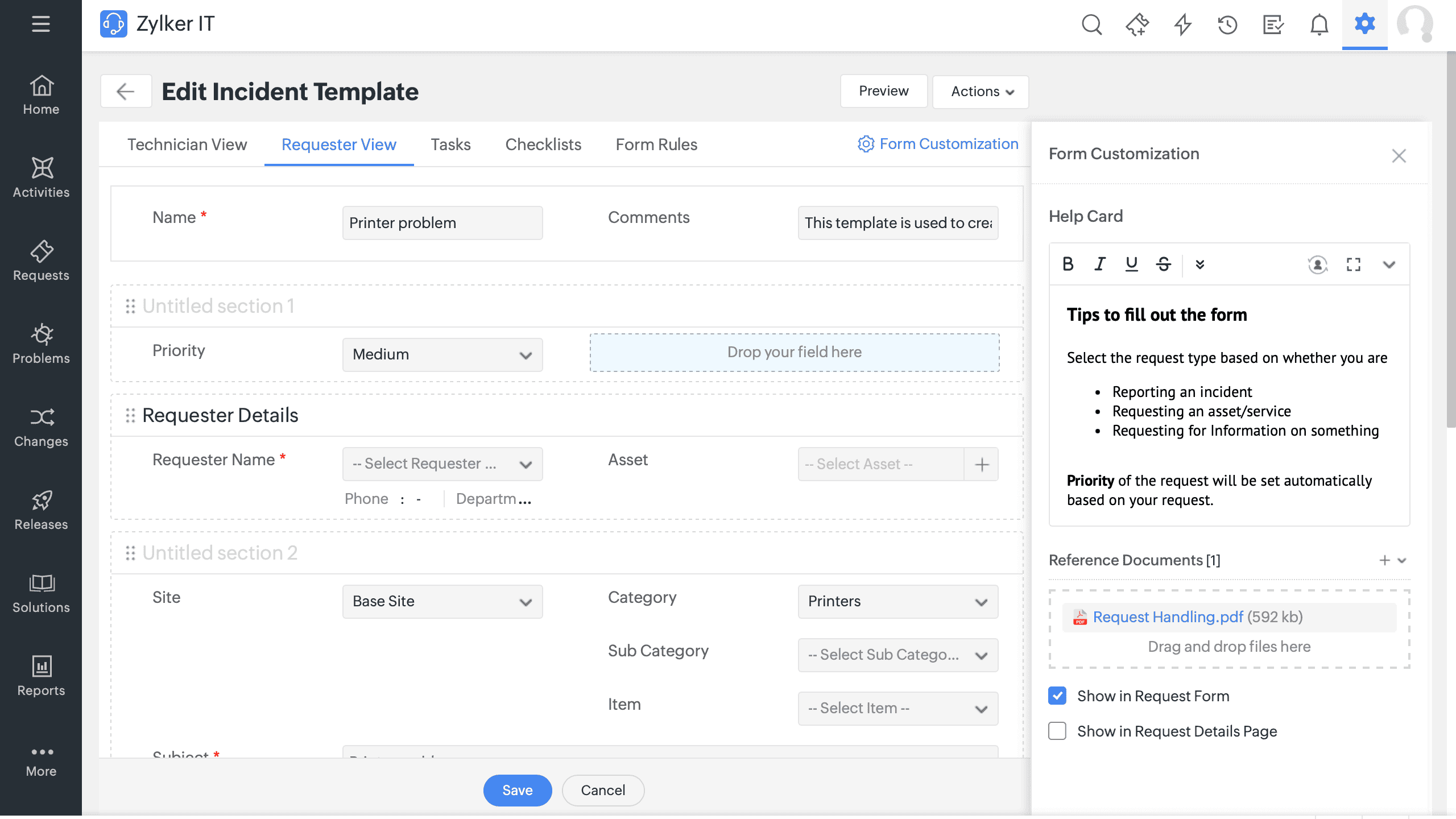The height and width of the screenshot is (819, 1456).
Task: Select the Problems module in sidebar
Action: coord(40,343)
